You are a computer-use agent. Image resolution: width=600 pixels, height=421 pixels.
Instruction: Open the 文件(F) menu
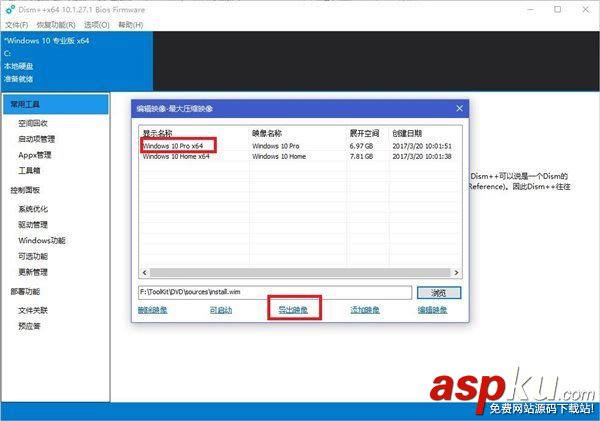[16, 25]
